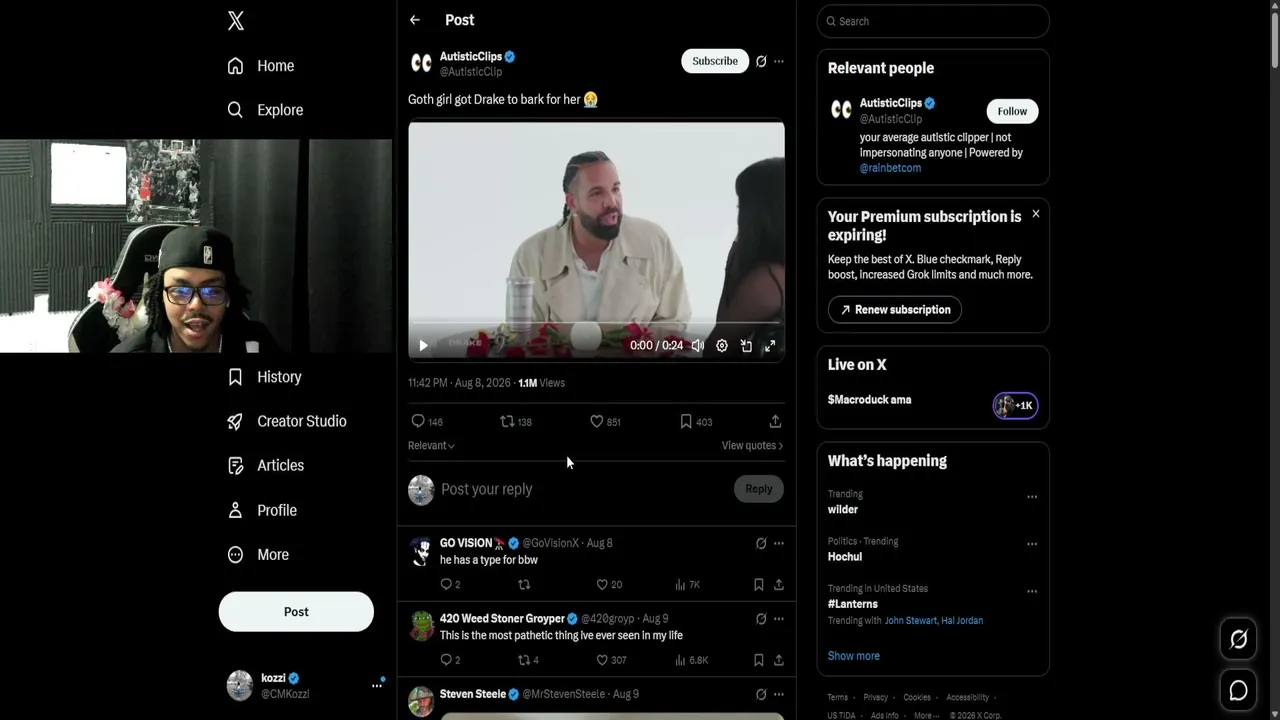Subscribe to AutisticClips
The width and height of the screenshot is (1280, 720).
tap(715, 61)
